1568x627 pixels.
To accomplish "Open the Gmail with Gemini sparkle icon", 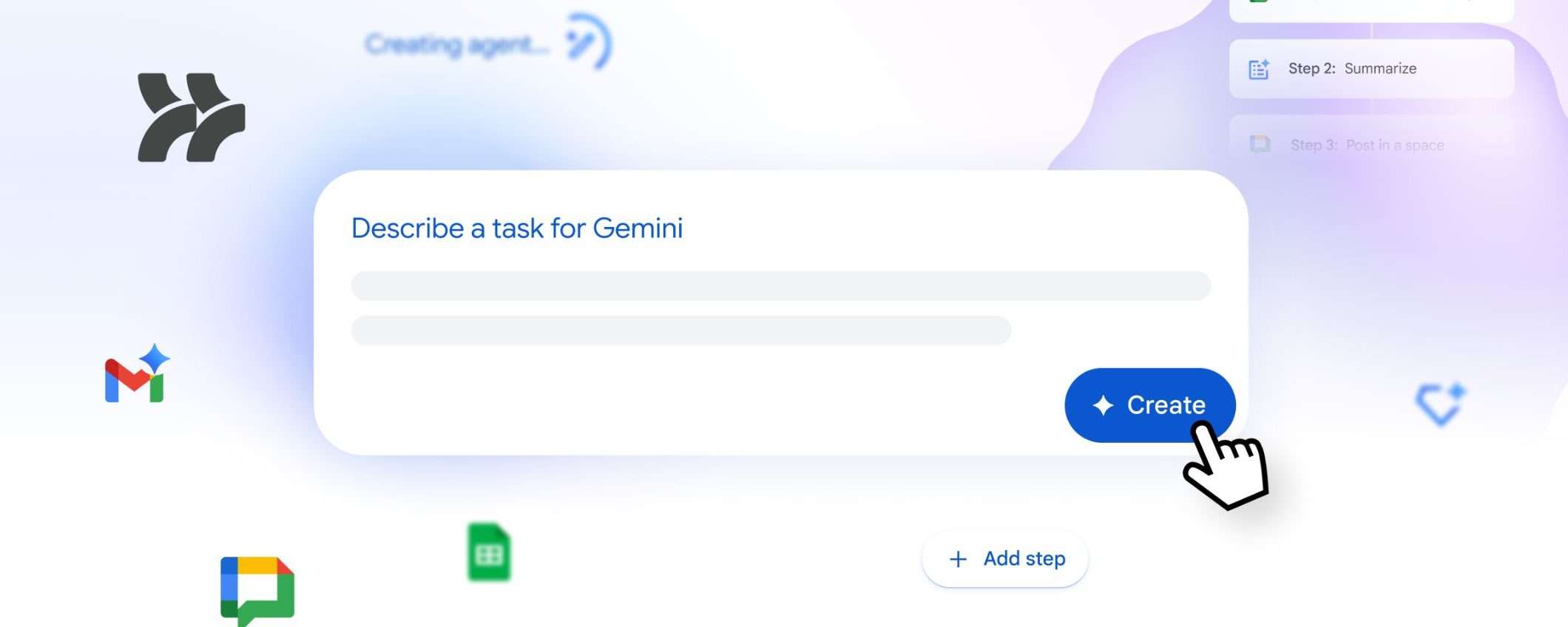I will click(137, 373).
